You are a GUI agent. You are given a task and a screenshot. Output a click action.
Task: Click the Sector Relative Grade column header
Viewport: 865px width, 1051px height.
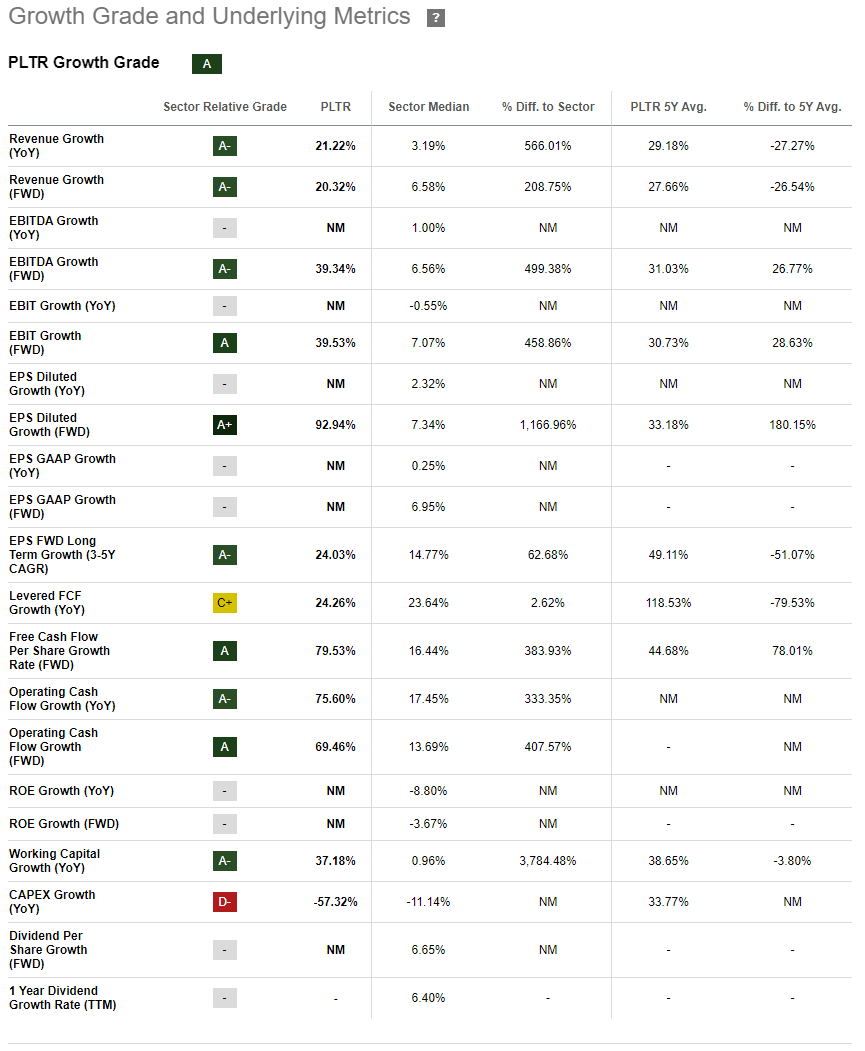(225, 107)
